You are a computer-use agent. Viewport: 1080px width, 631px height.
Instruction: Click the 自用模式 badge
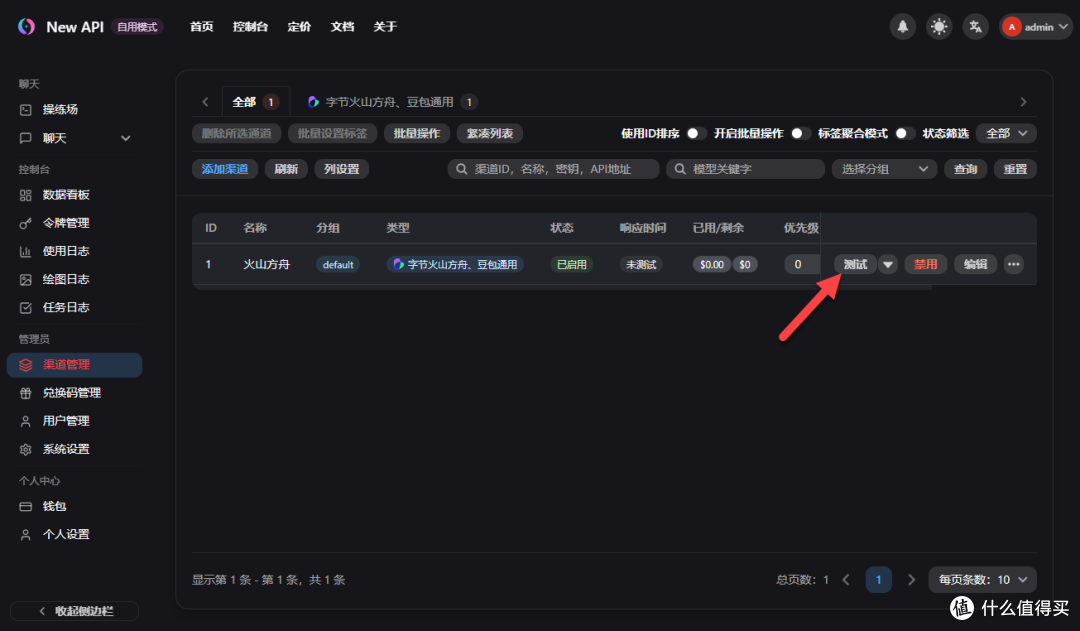coord(137,27)
